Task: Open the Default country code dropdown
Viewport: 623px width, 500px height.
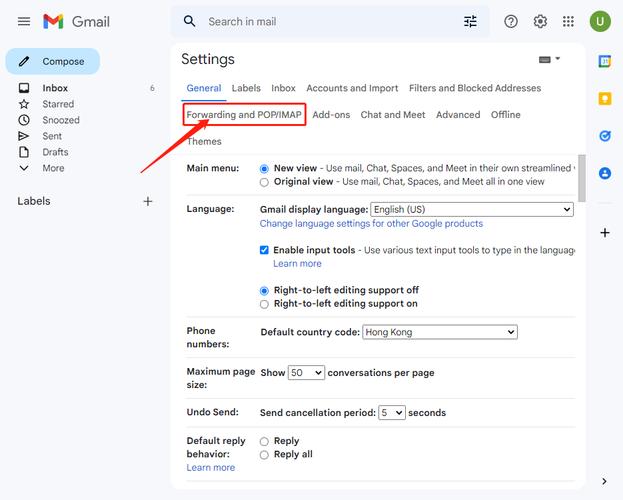Action: [x=439, y=332]
